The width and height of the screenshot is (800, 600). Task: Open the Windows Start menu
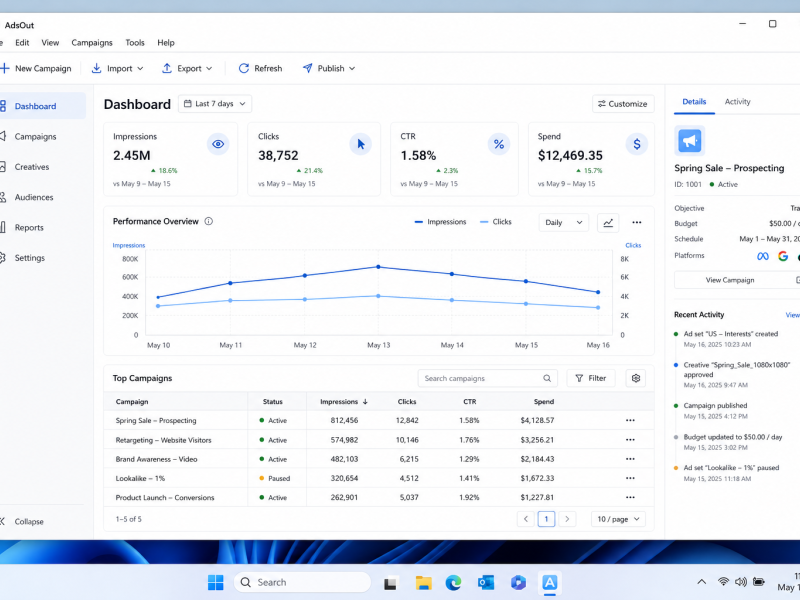216,582
